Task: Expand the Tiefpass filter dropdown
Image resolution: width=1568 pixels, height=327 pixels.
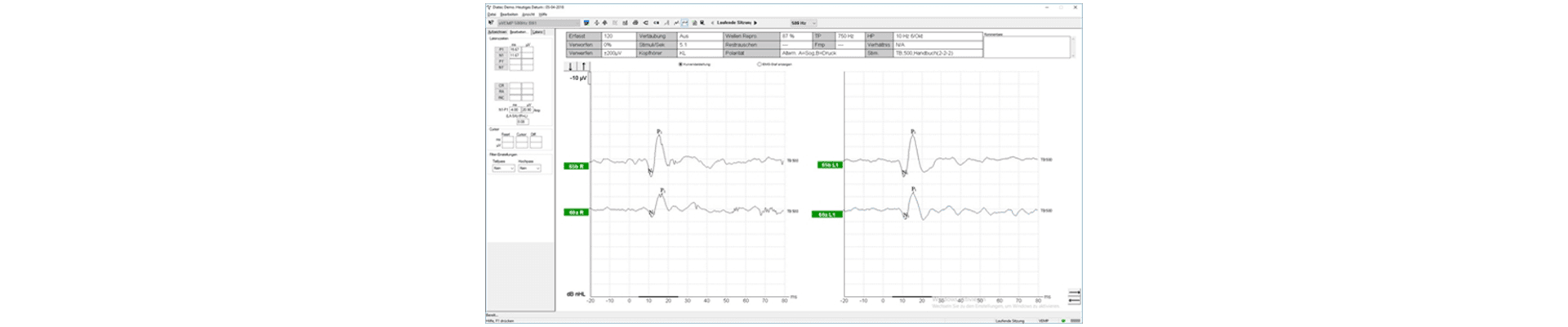Action: point(503,168)
